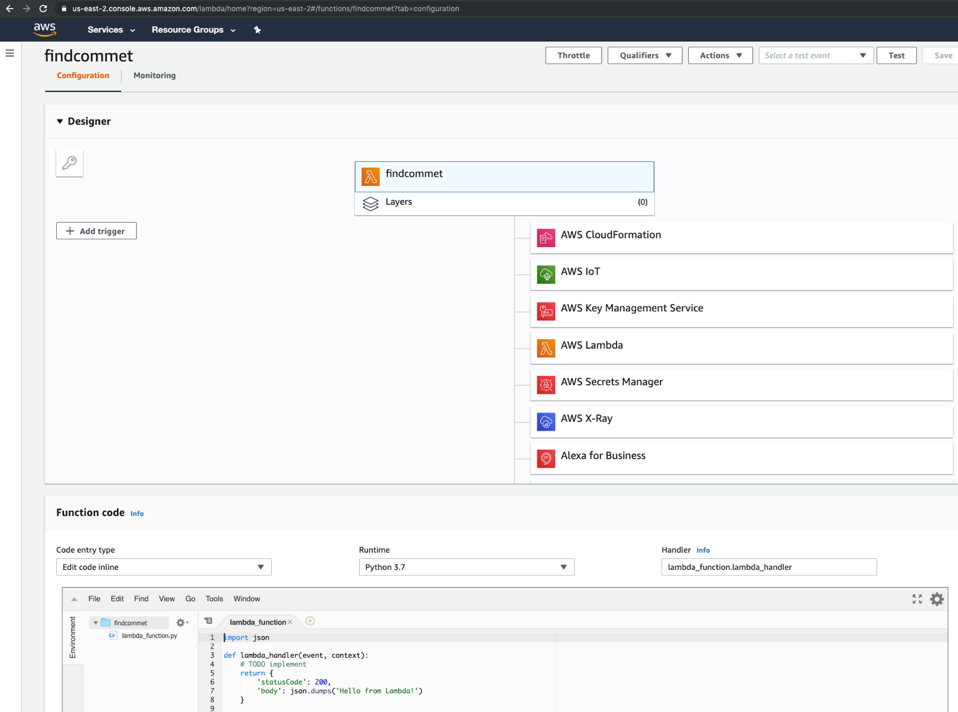Click the AWS X-Ray icon
This screenshot has width=958, height=712.
coord(546,421)
